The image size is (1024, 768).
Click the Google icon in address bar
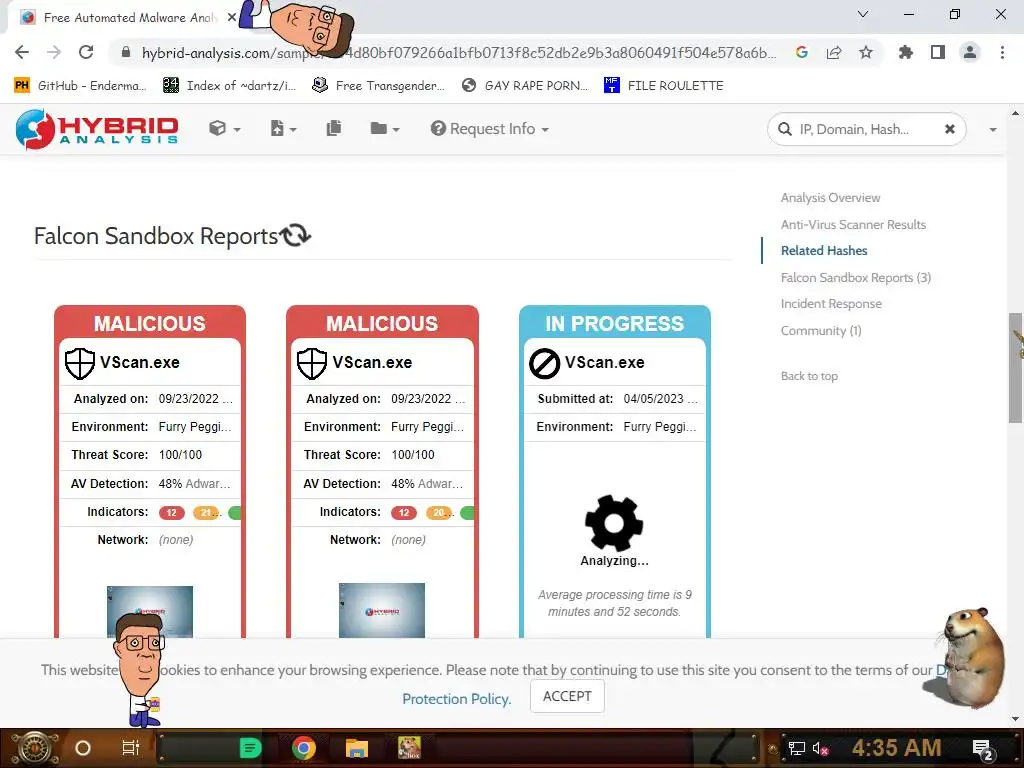802,52
